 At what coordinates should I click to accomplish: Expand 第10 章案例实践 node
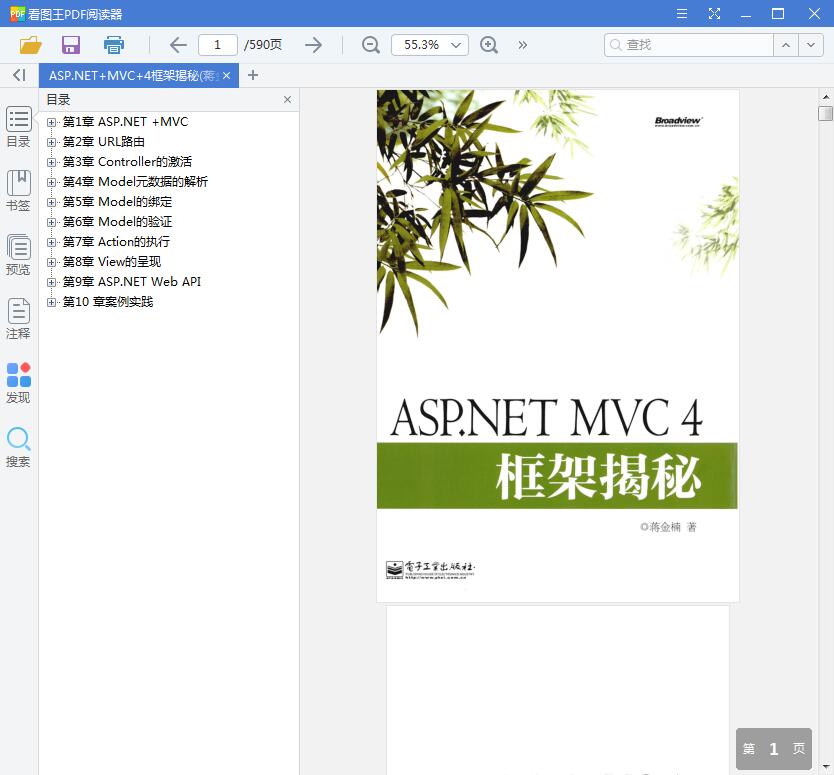click(51, 303)
